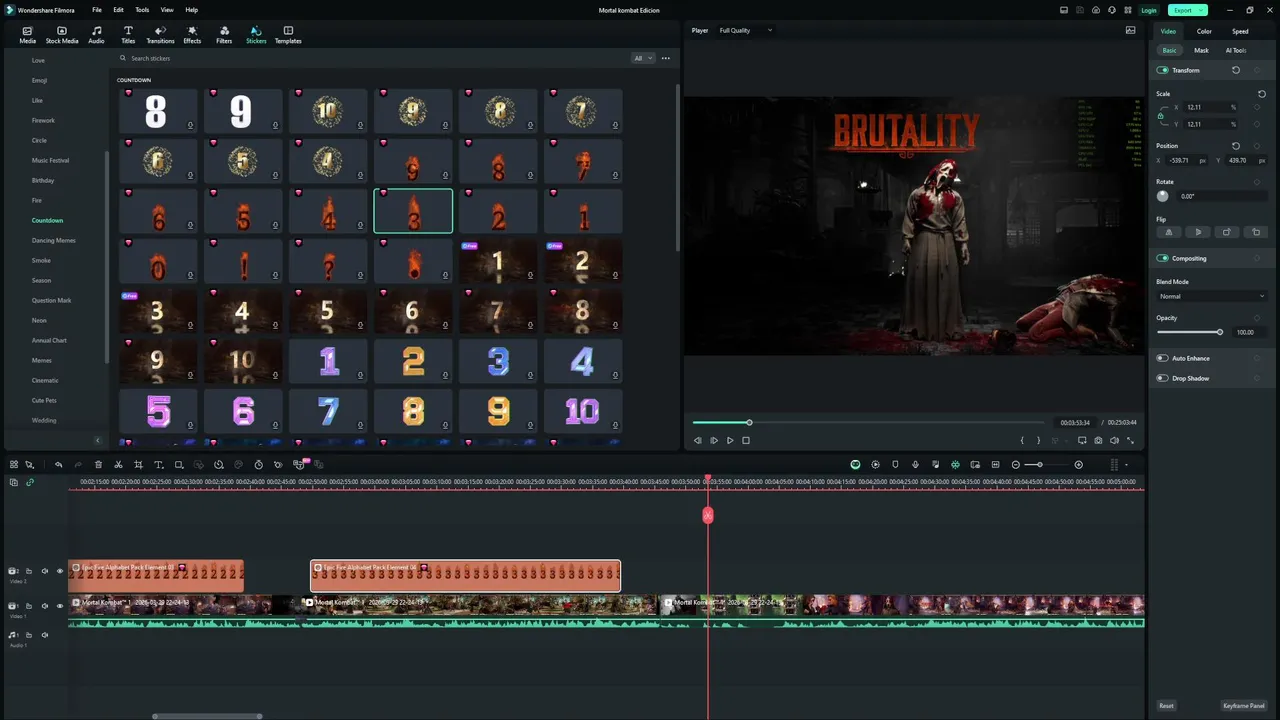Switch to the Speed tab
The image size is (1280, 720).
click(1240, 31)
